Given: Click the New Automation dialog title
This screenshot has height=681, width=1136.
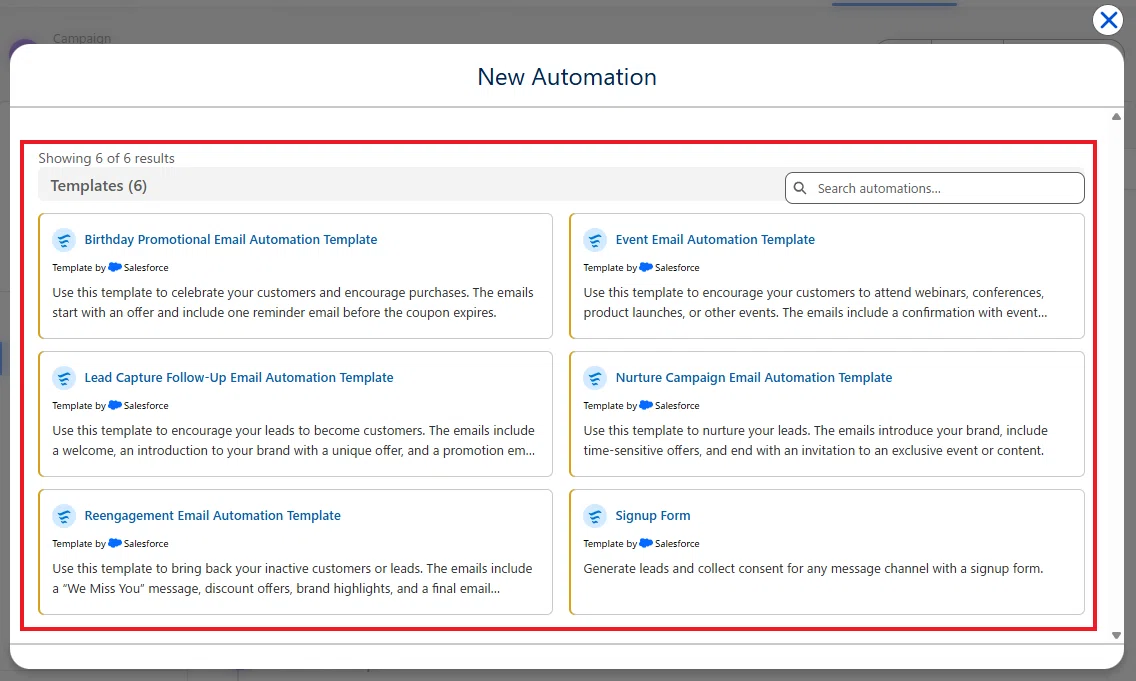Looking at the screenshot, I should (x=567, y=77).
